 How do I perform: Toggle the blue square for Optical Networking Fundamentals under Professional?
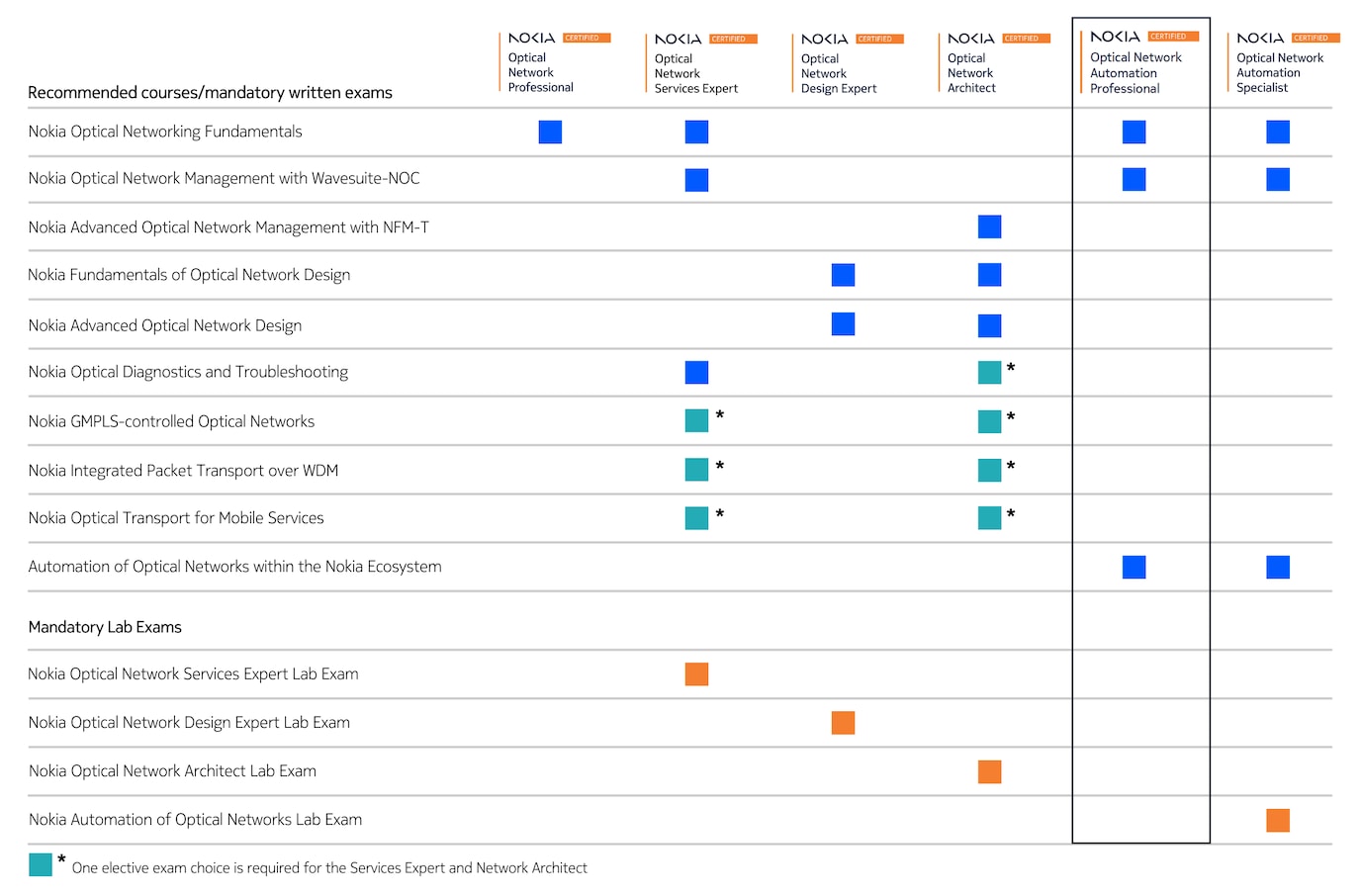(550, 131)
